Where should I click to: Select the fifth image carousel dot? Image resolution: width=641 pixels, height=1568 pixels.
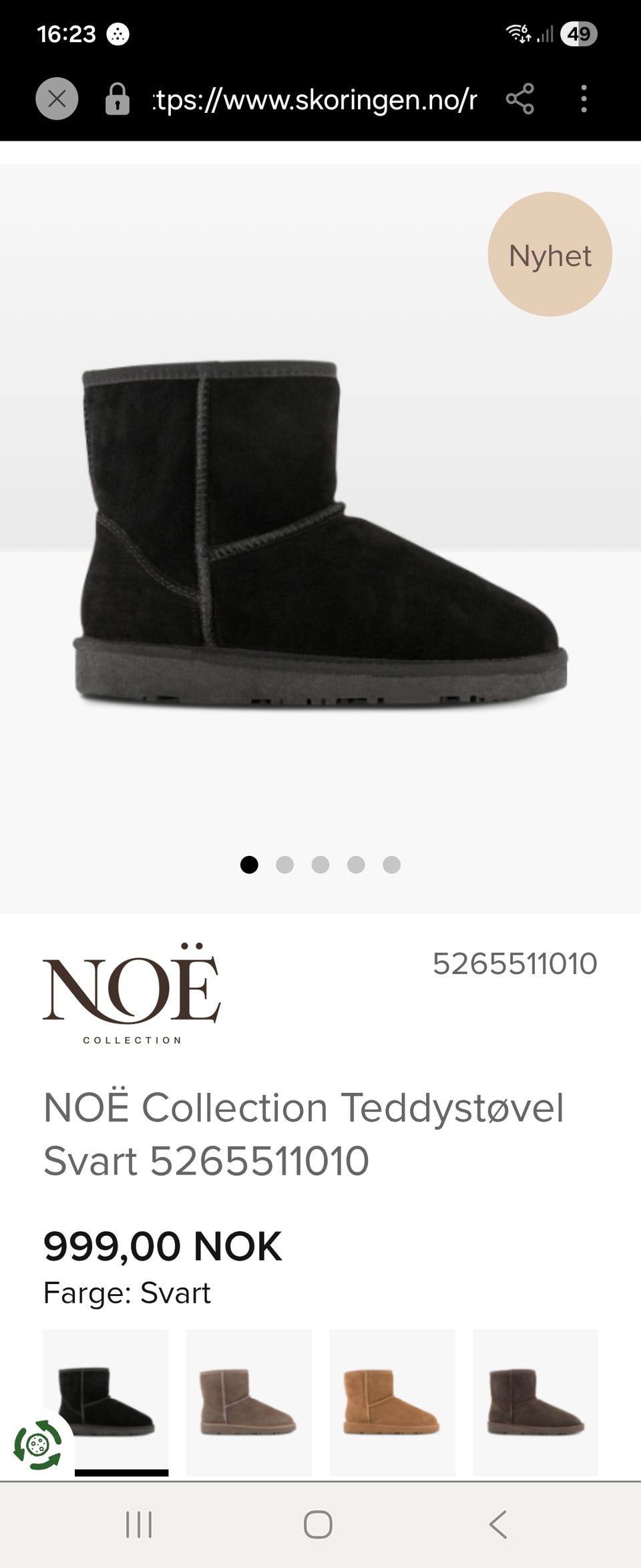point(392,865)
